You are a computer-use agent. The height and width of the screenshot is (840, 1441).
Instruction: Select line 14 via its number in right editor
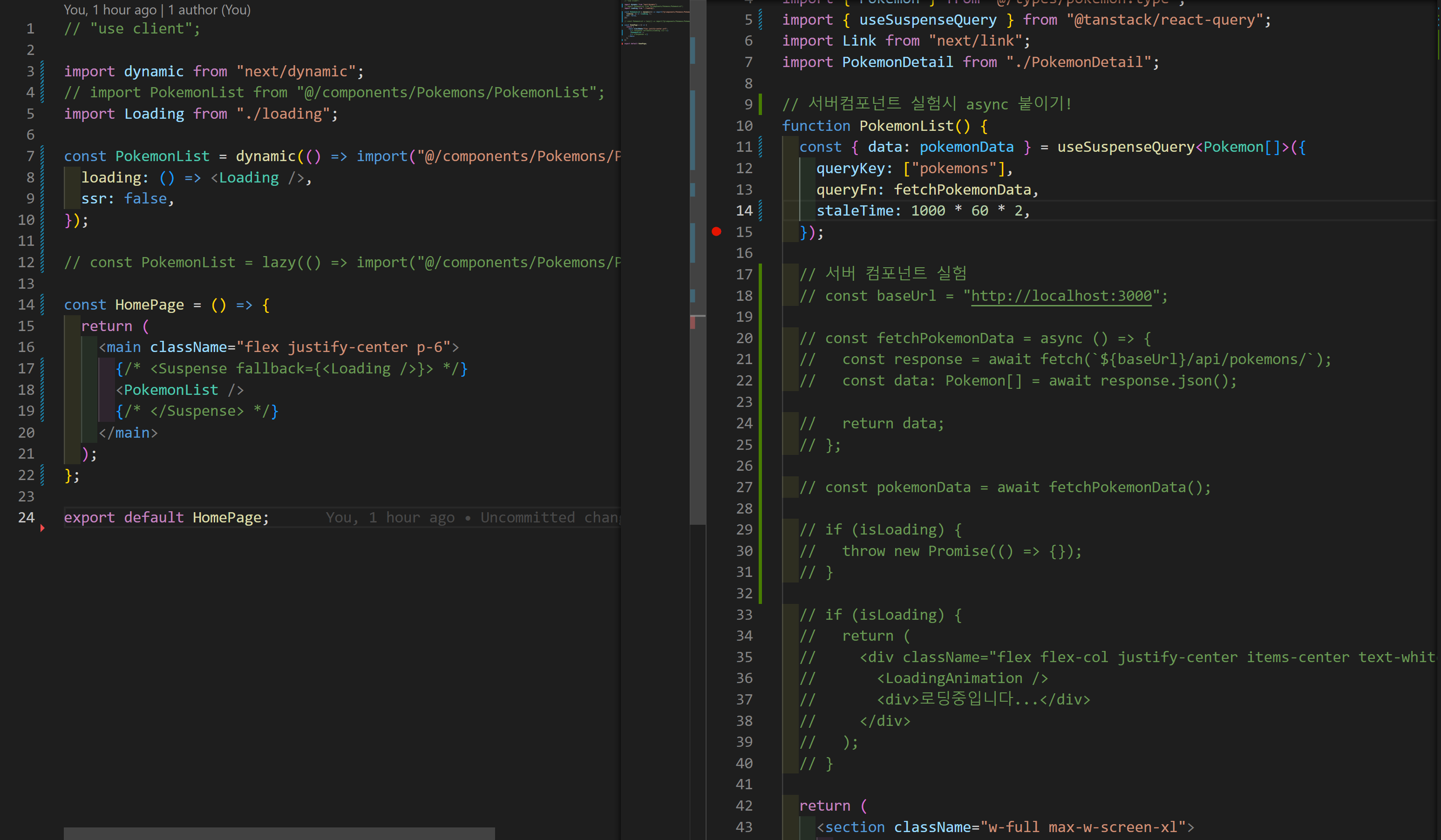click(x=743, y=210)
